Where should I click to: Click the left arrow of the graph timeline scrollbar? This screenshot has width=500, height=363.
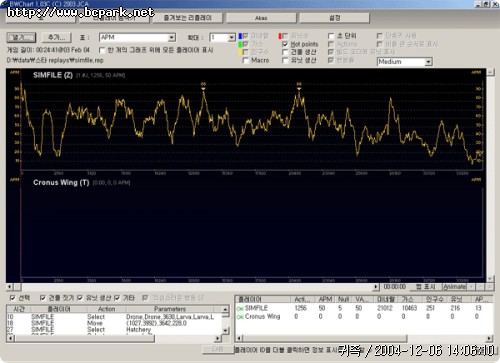(x=10, y=287)
